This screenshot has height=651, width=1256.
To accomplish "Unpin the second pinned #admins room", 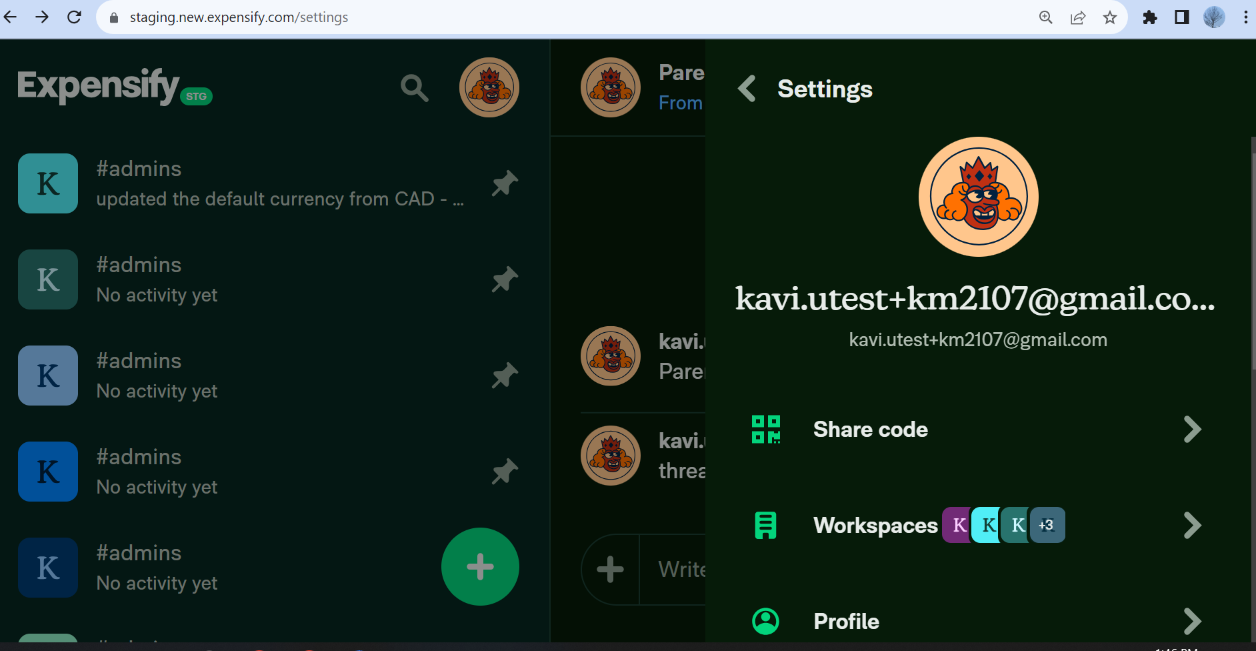I will (x=504, y=279).
